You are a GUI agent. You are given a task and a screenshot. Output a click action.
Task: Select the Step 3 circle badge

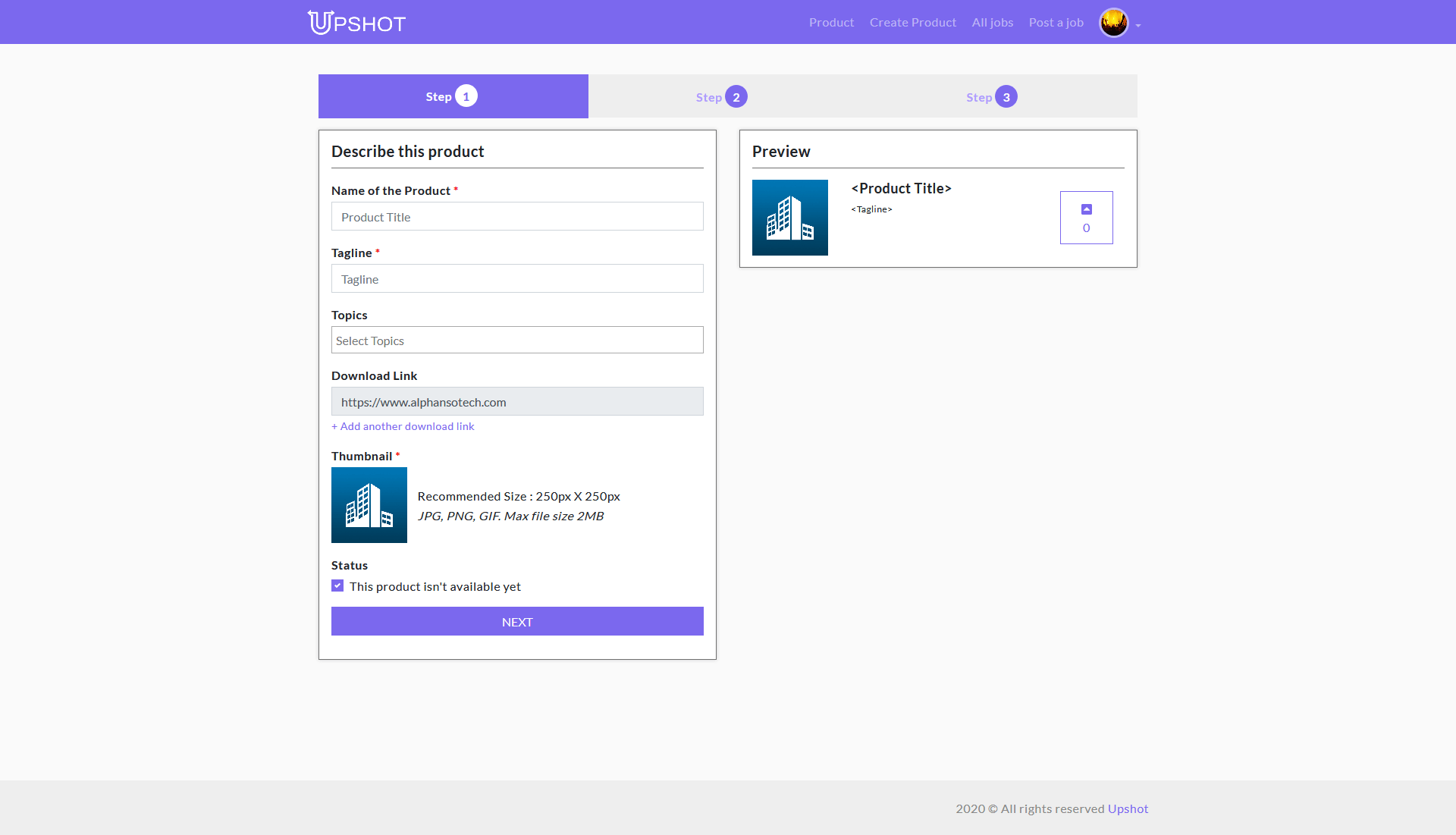(1006, 96)
